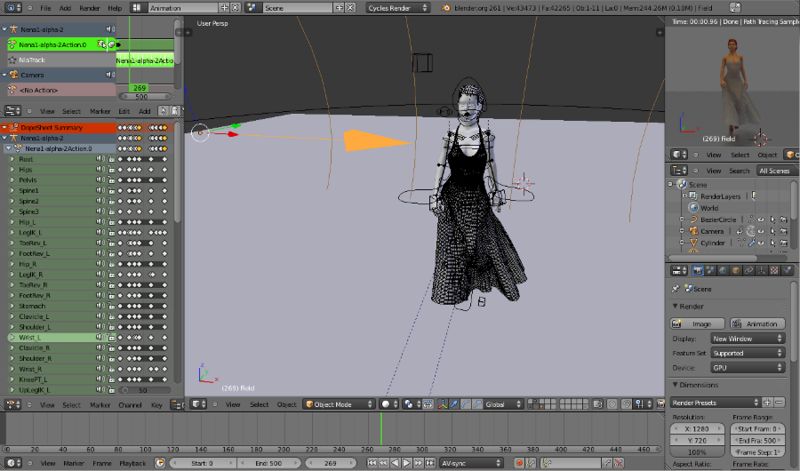Click the Cylinder object icon in outliner
This screenshot has height=471, width=800.
point(692,243)
